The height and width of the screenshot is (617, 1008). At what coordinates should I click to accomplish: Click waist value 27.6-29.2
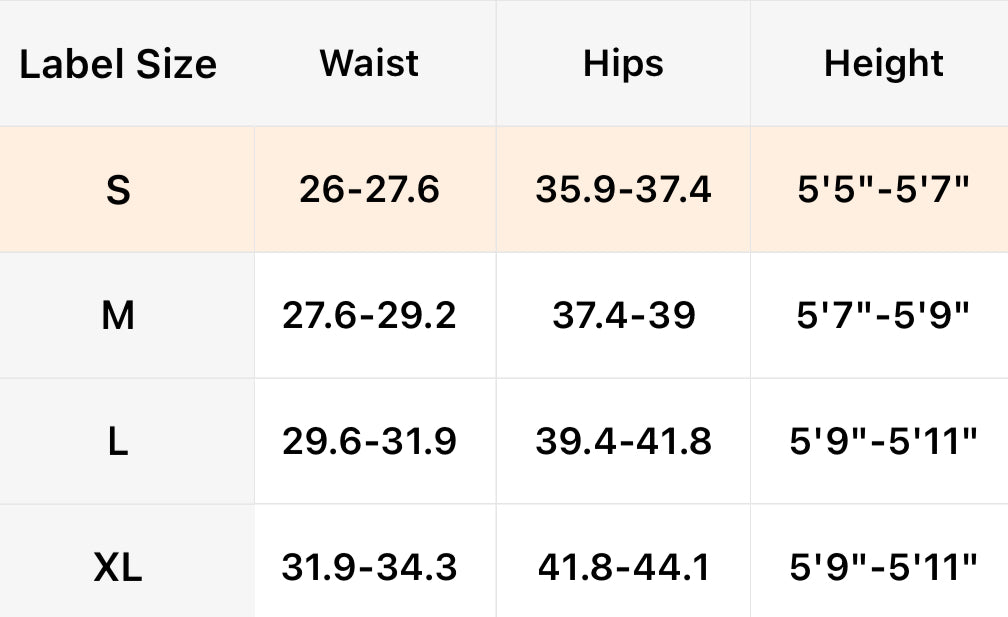[x=370, y=316]
